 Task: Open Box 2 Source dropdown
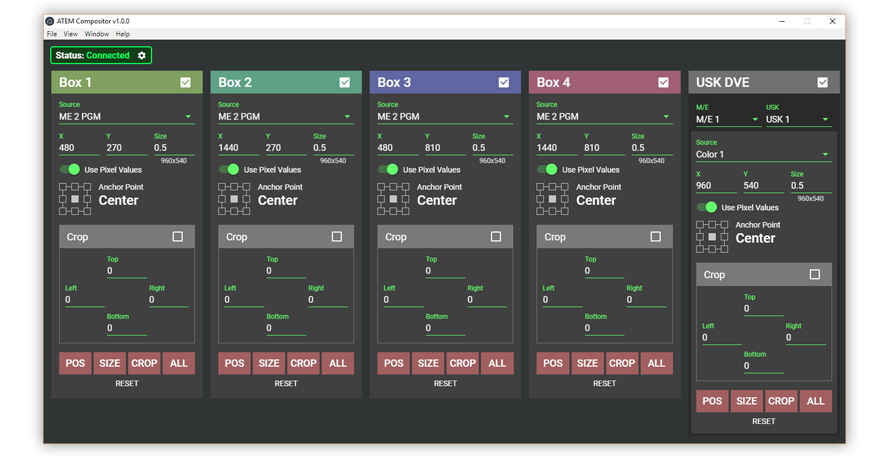285,117
